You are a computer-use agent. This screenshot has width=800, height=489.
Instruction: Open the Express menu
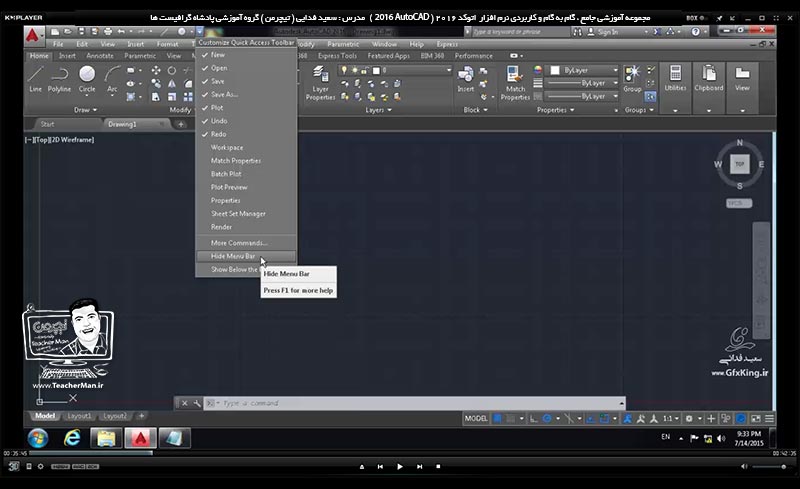coord(447,44)
